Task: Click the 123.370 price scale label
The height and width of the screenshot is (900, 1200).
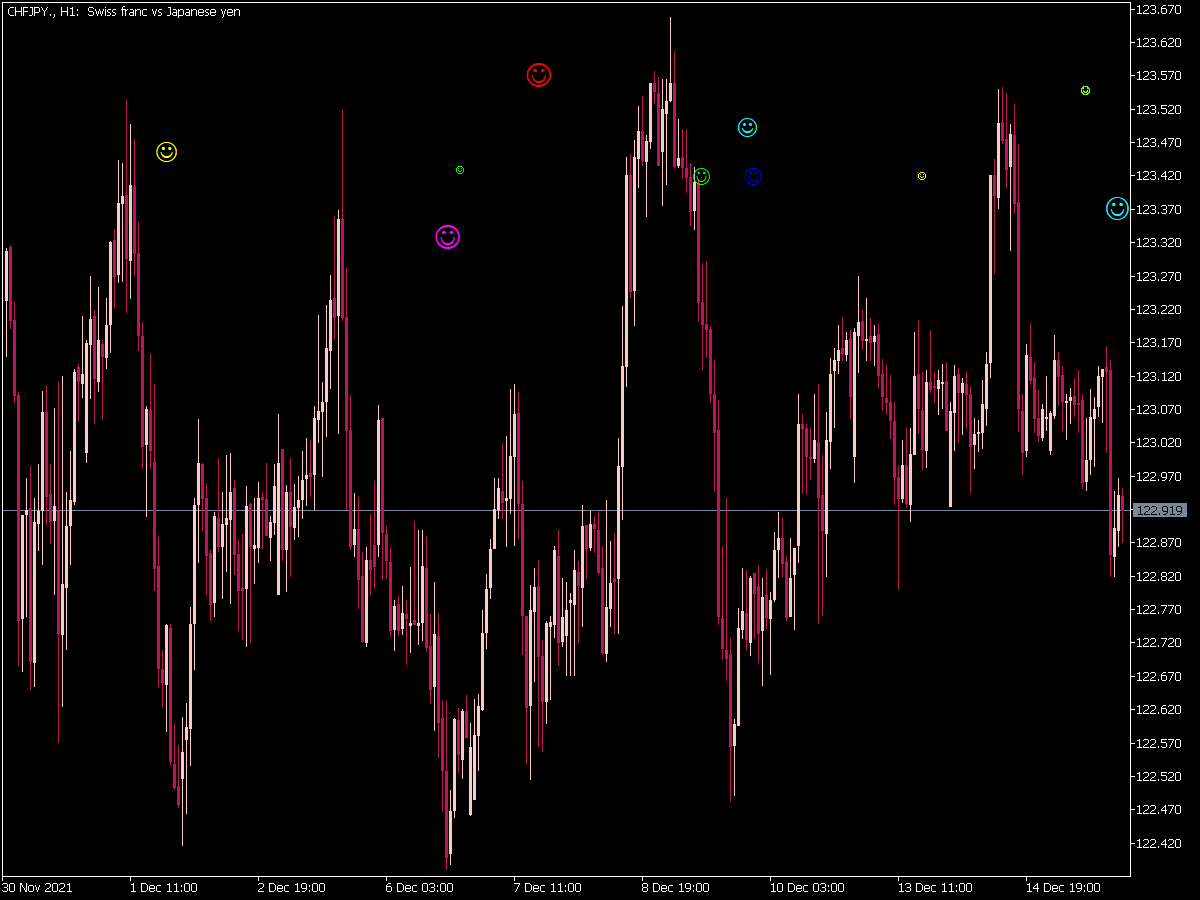Action: pos(1160,210)
